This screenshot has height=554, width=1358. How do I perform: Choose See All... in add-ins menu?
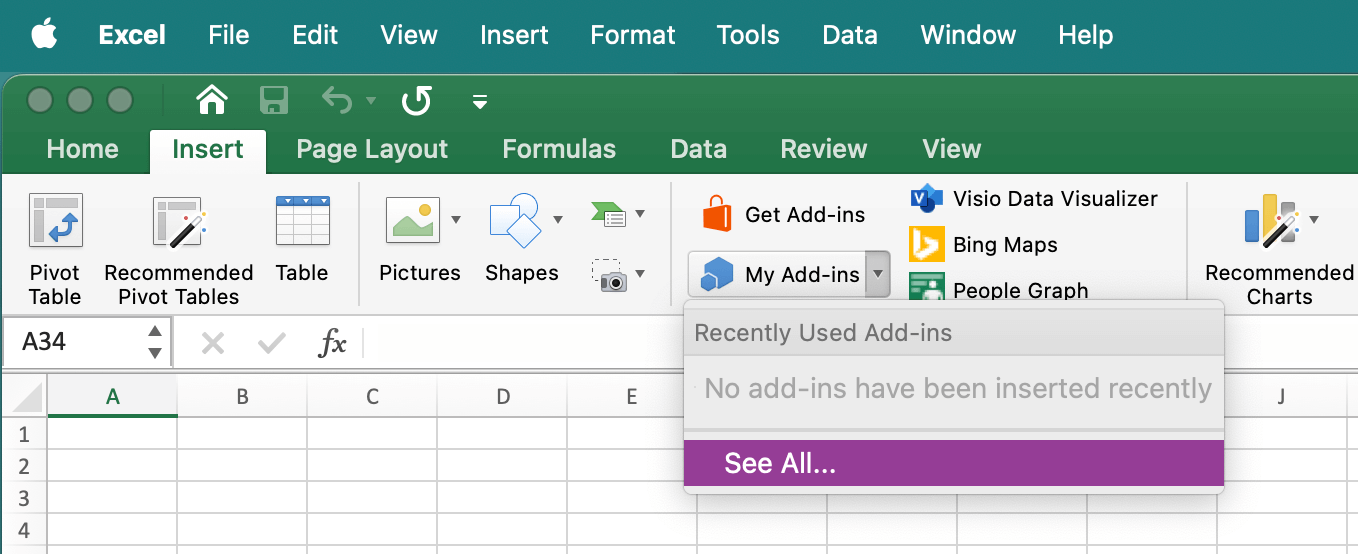(954, 463)
